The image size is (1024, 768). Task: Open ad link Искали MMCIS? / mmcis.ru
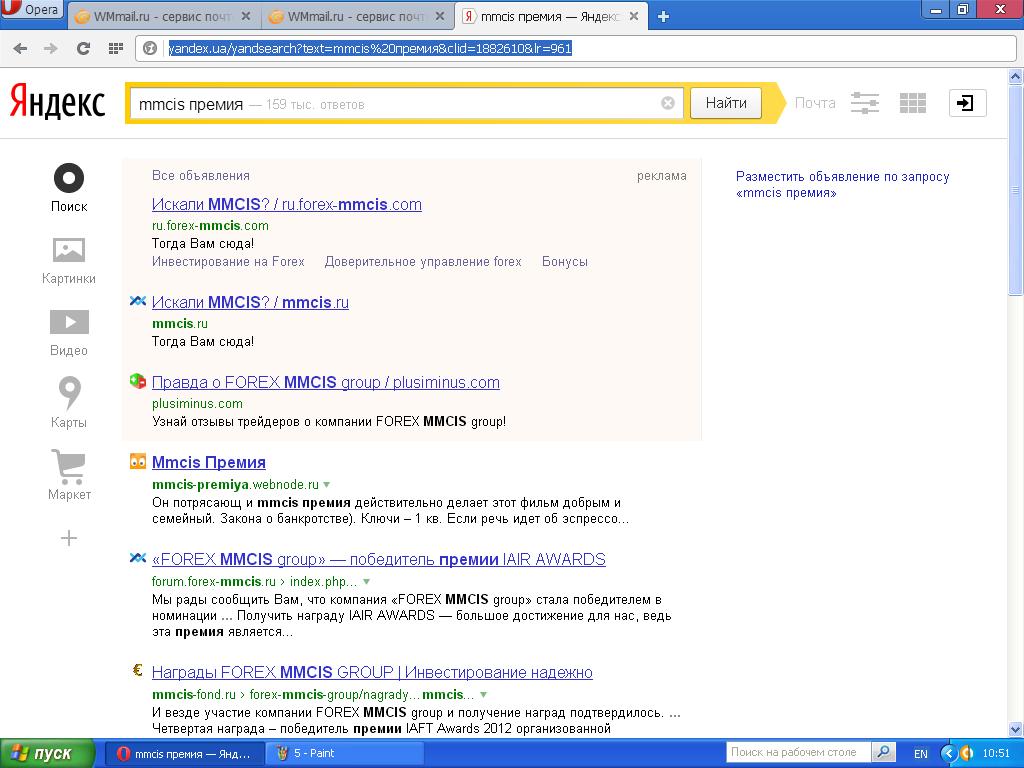point(250,302)
